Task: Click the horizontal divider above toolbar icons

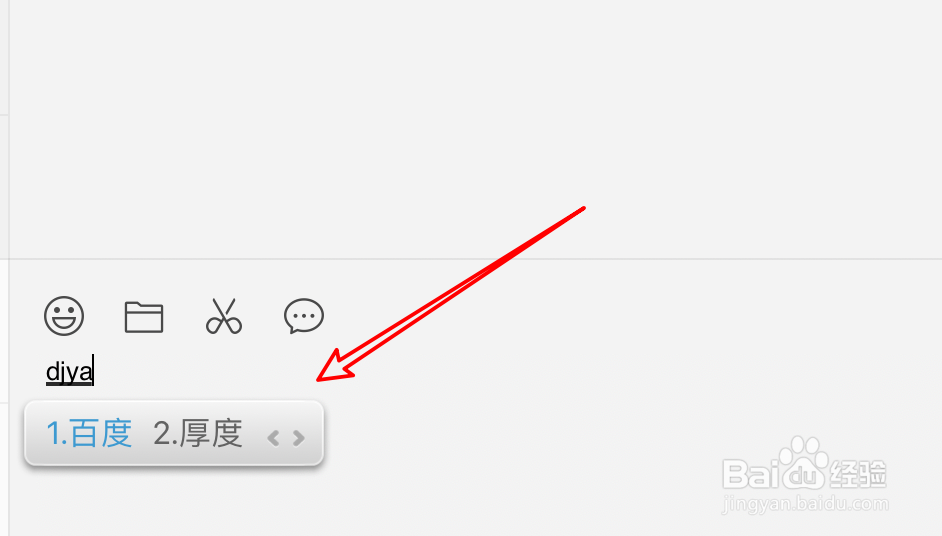Action: [475, 260]
